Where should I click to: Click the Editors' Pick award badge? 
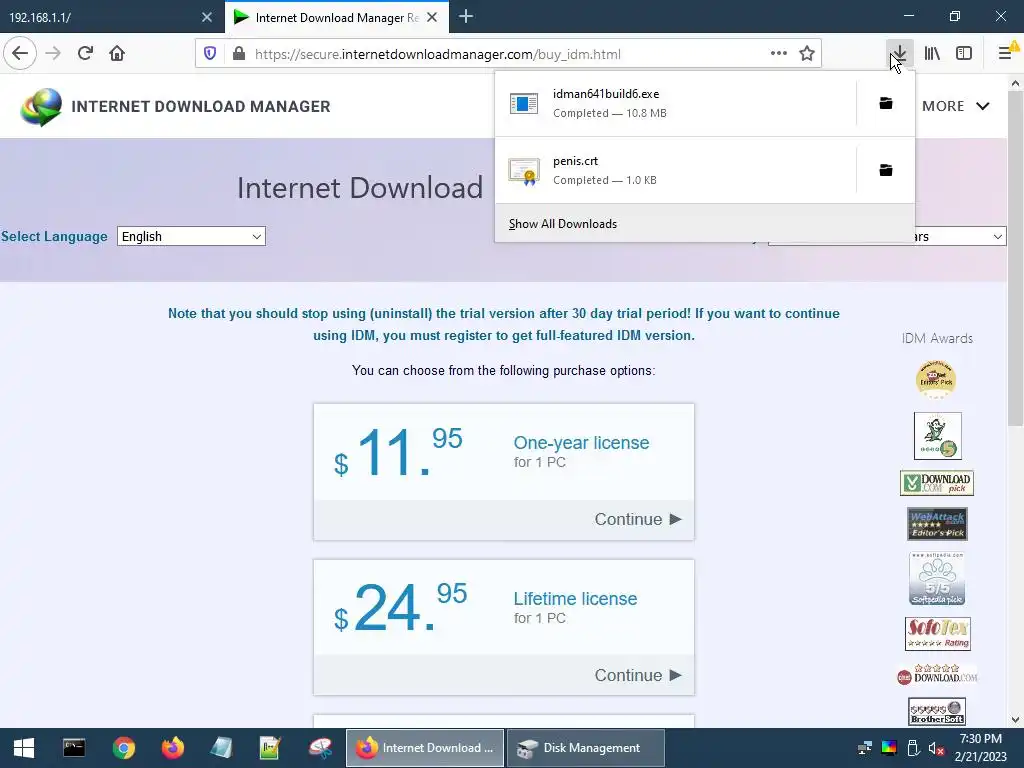pos(936,379)
